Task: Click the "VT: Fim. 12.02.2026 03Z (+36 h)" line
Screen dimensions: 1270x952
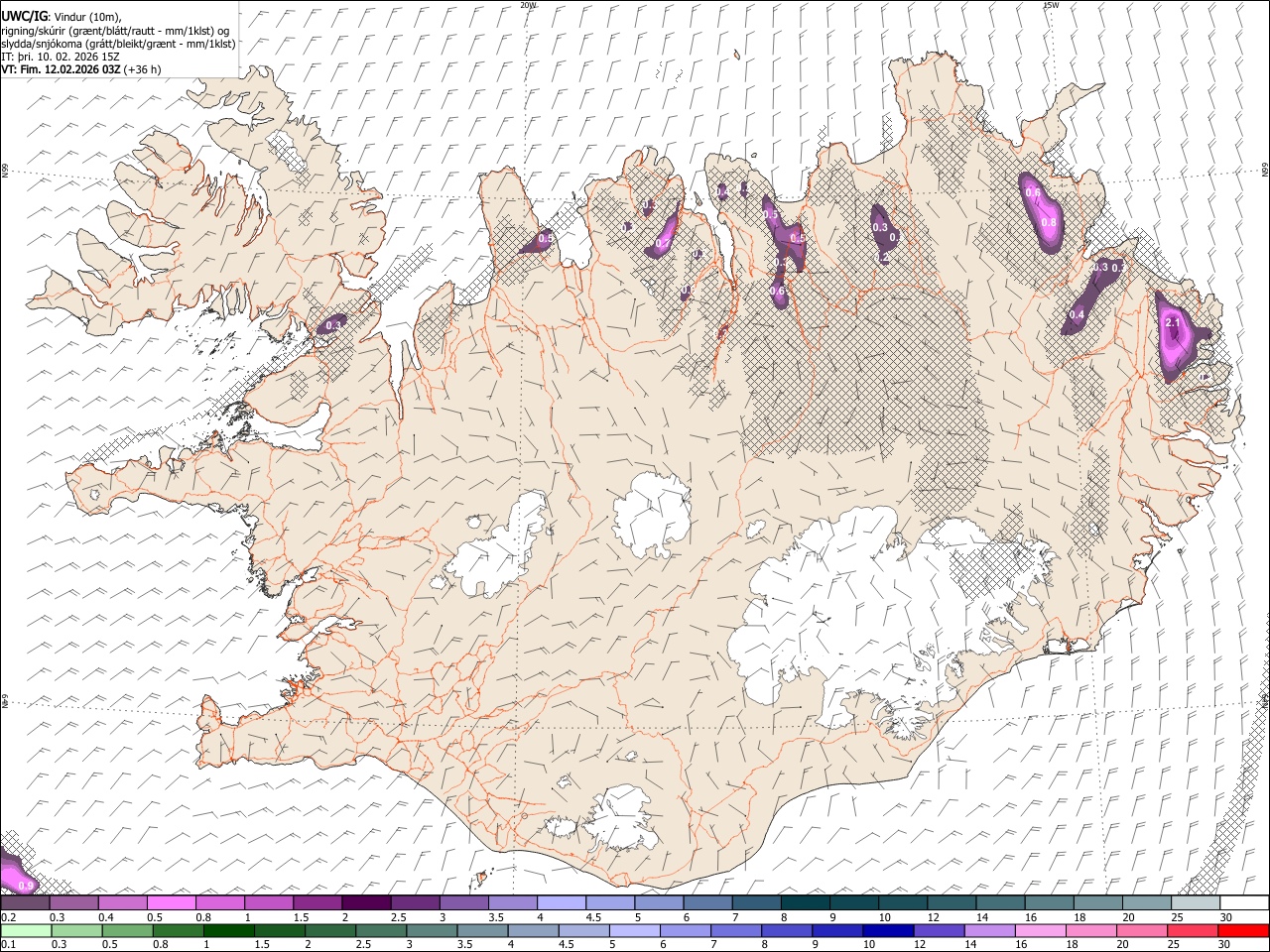Action: (x=81, y=69)
